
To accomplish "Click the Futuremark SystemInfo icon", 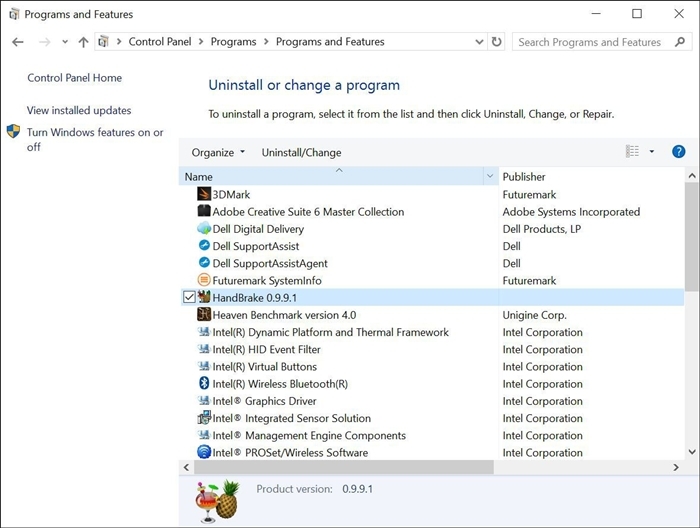I will [x=204, y=281].
